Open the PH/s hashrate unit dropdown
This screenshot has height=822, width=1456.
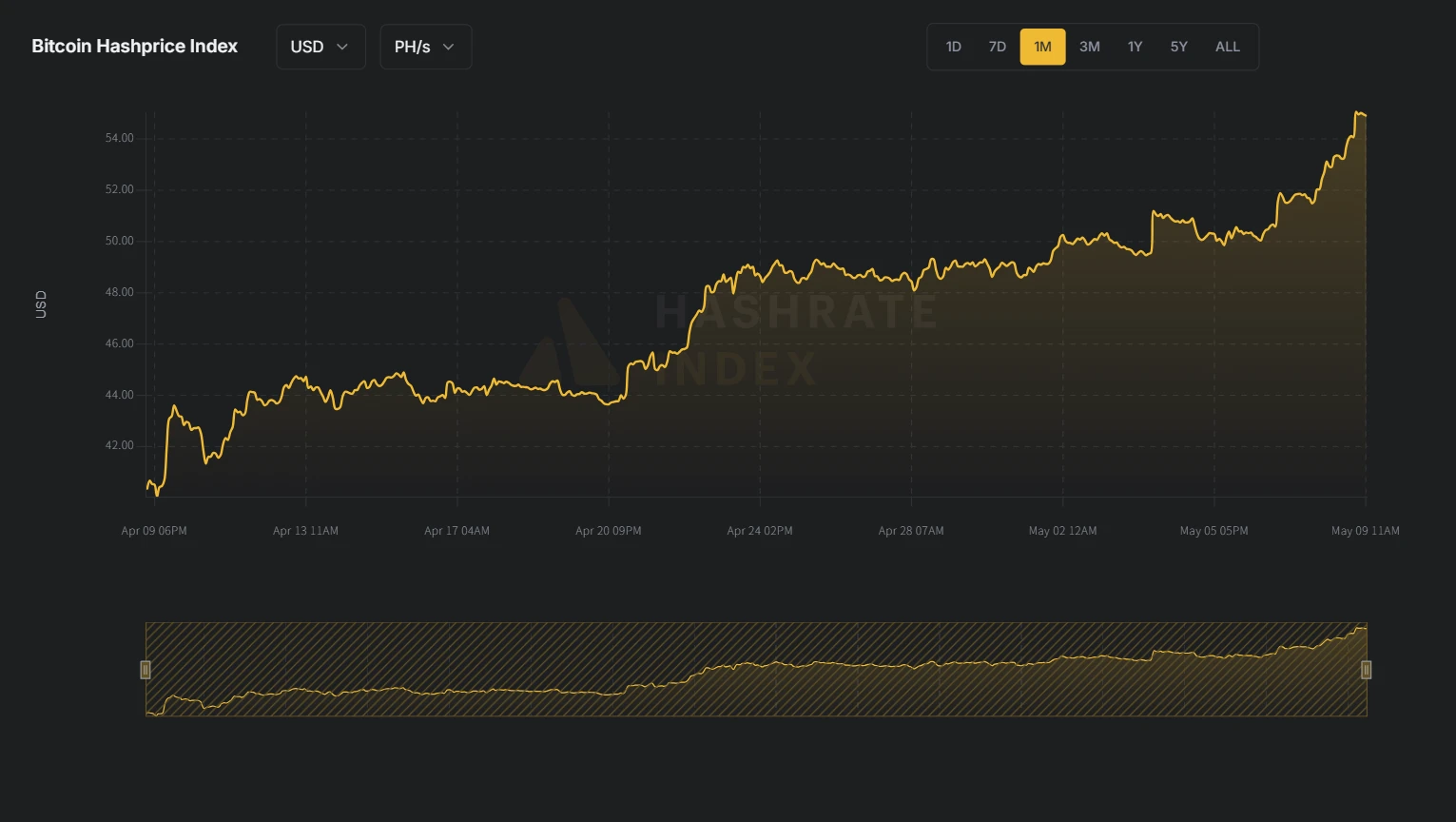(x=425, y=47)
